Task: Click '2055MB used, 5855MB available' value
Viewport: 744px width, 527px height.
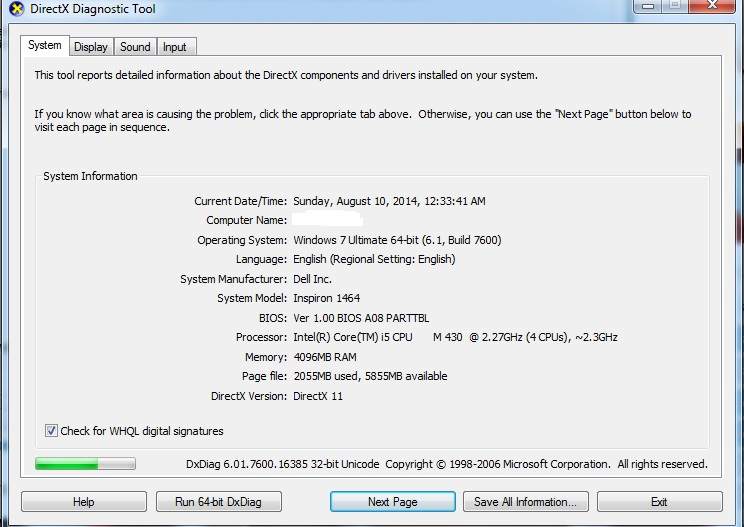Action: pyautogui.click(x=370, y=376)
